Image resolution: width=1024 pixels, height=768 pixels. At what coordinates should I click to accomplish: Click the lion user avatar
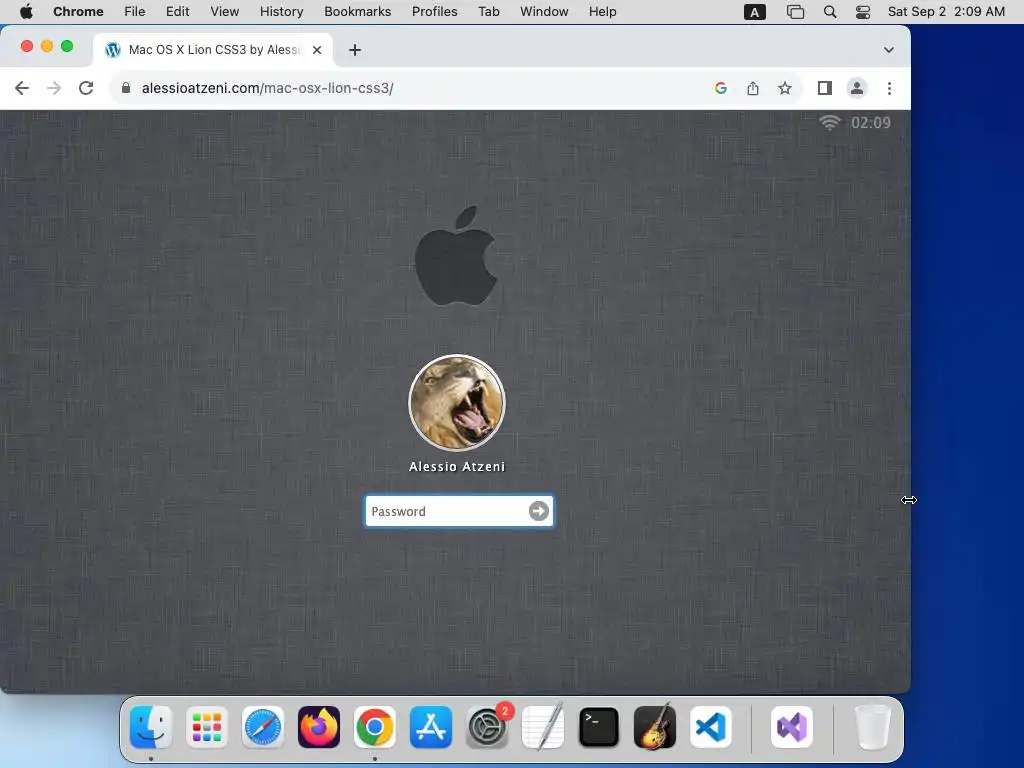coord(456,403)
